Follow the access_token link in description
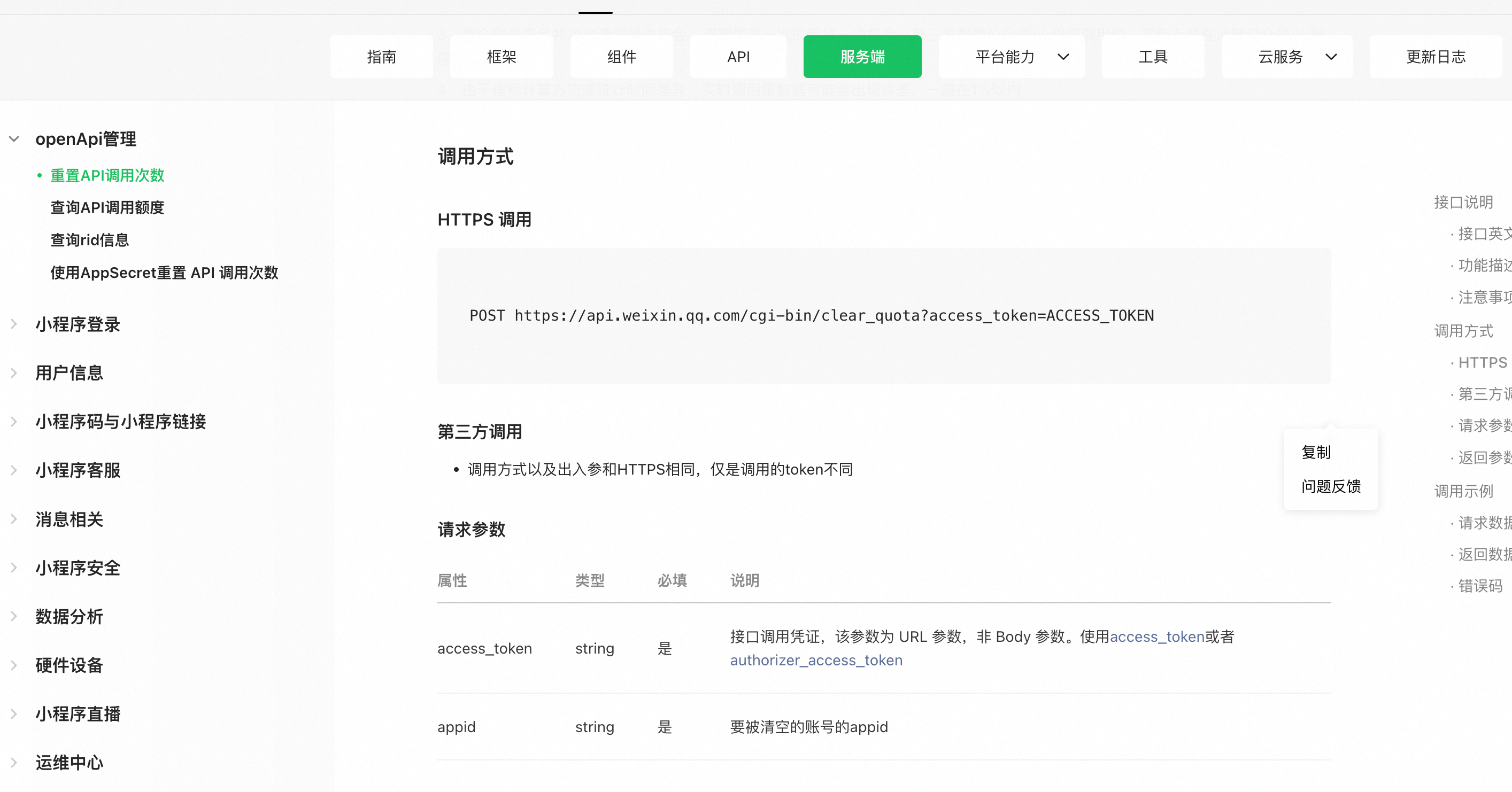 coord(1157,636)
